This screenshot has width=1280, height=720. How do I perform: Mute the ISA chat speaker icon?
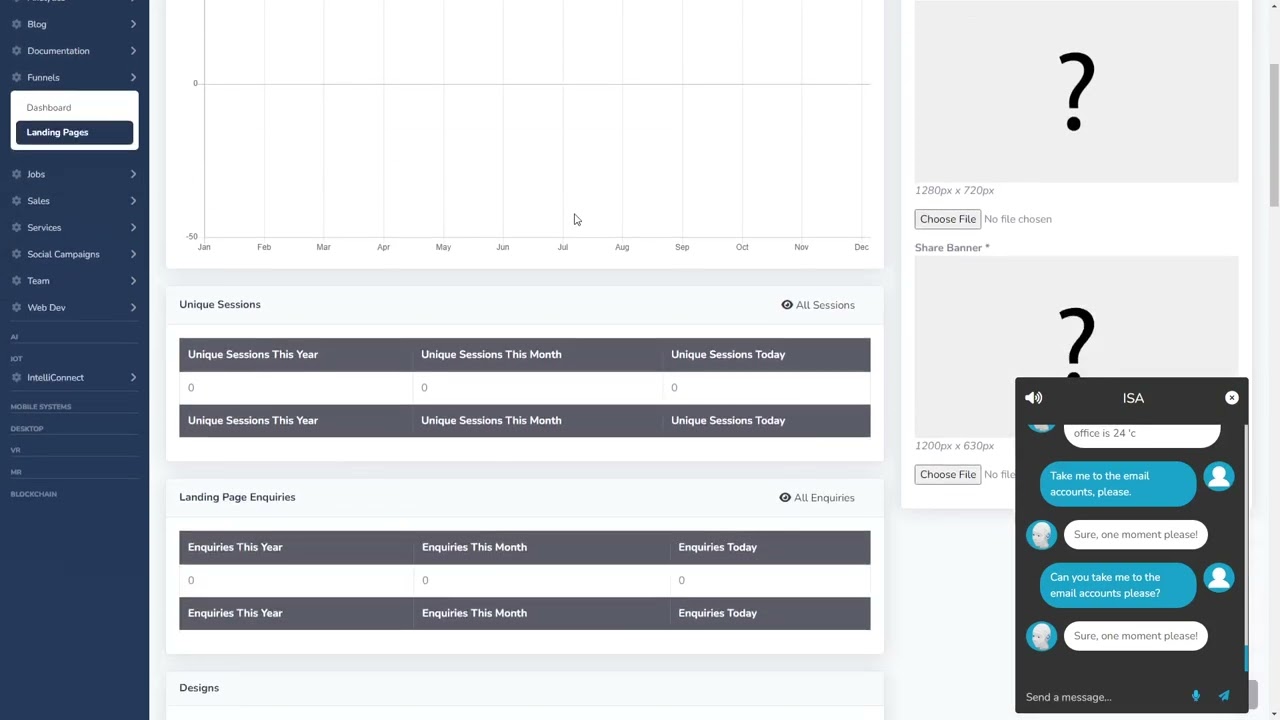point(1033,398)
